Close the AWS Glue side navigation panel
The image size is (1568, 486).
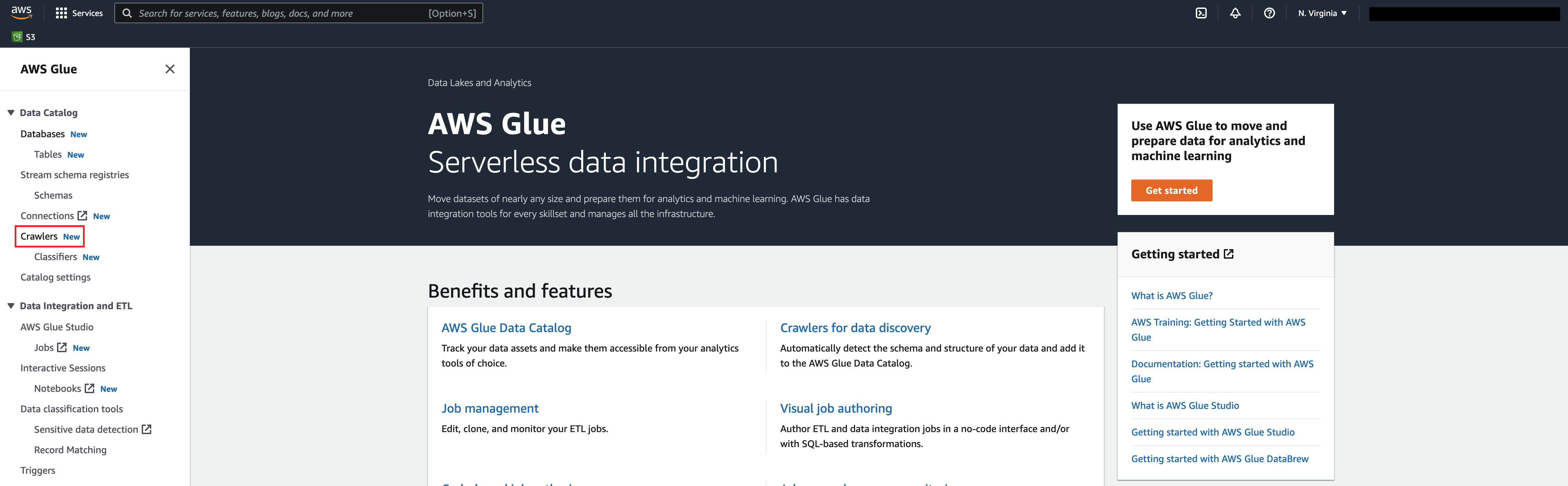tap(170, 69)
